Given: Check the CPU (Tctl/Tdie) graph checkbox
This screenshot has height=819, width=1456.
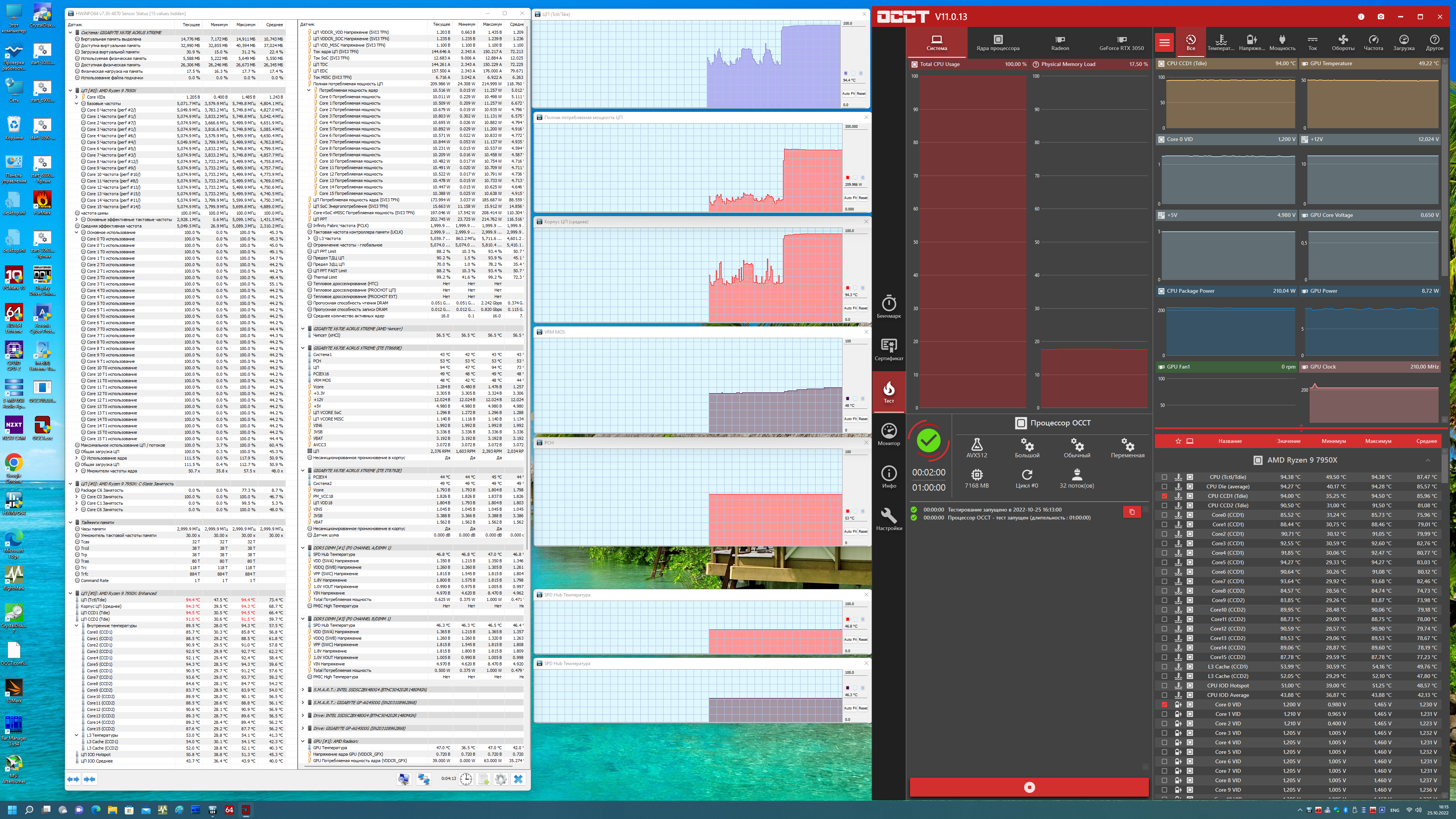Looking at the screenshot, I should pyautogui.click(x=1164, y=477).
